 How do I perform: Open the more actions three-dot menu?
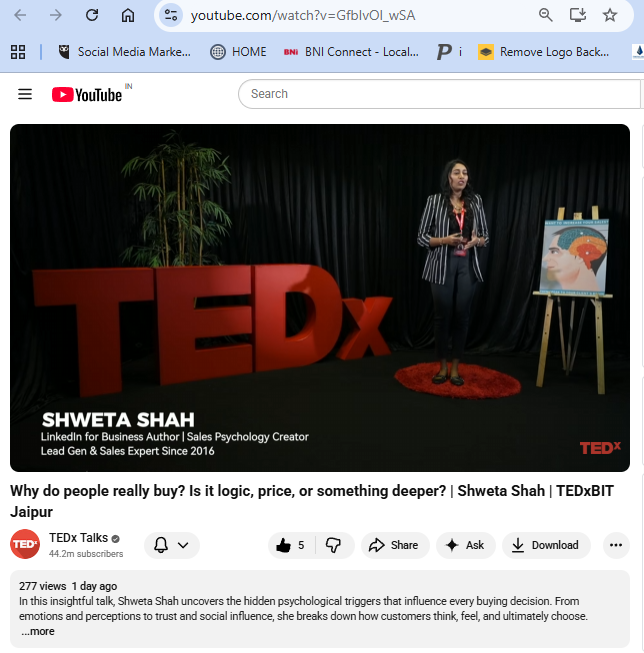(616, 545)
